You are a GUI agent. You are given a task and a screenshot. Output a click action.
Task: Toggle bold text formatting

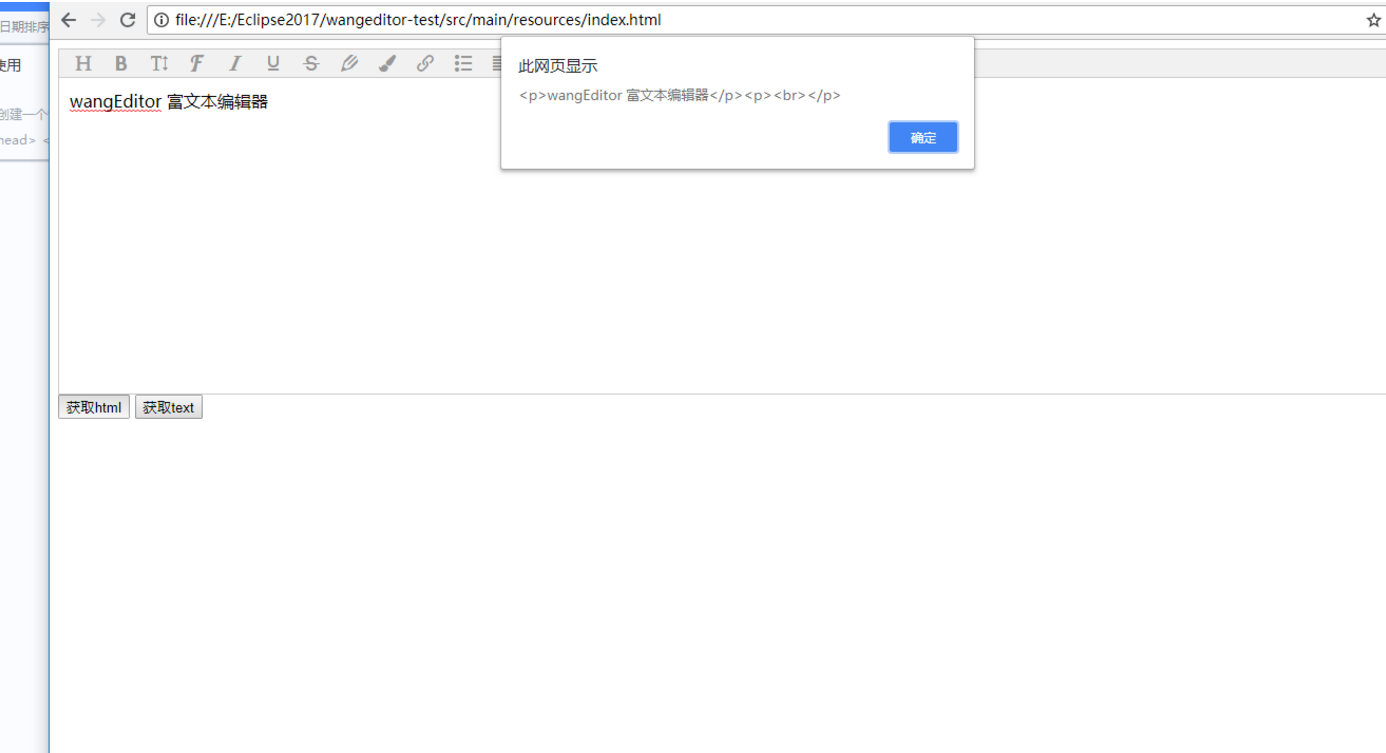point(121,63)
